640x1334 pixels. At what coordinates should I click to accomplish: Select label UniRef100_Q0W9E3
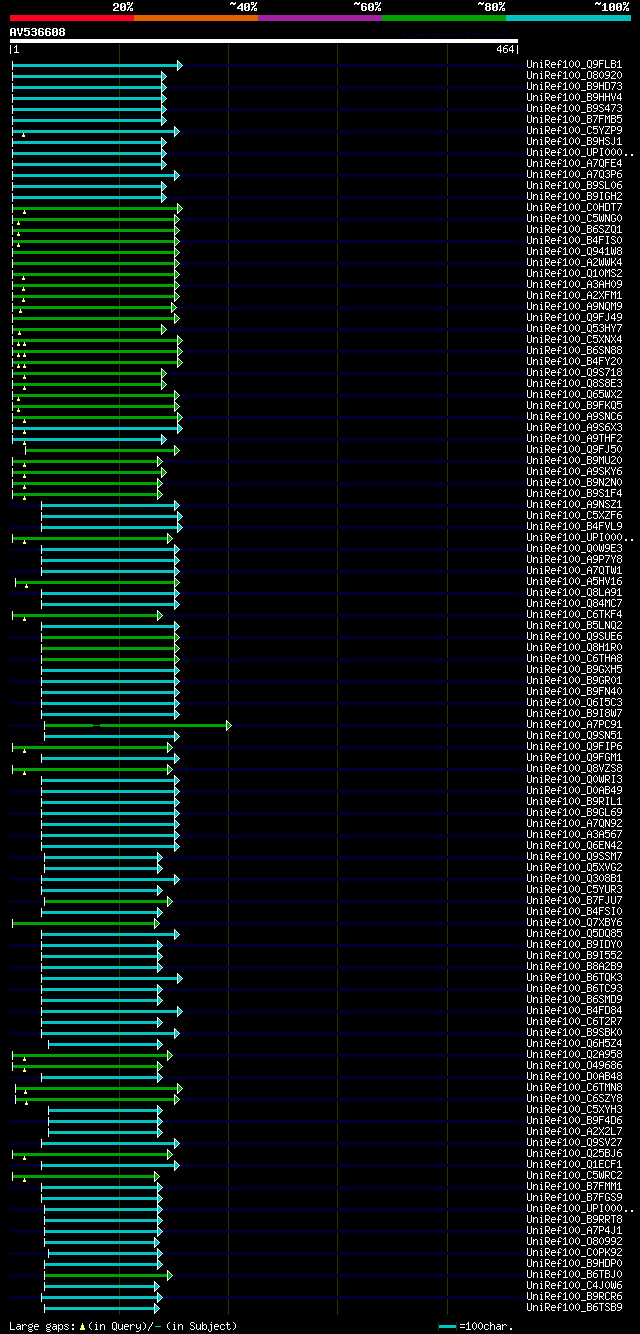tap(575, 548)
